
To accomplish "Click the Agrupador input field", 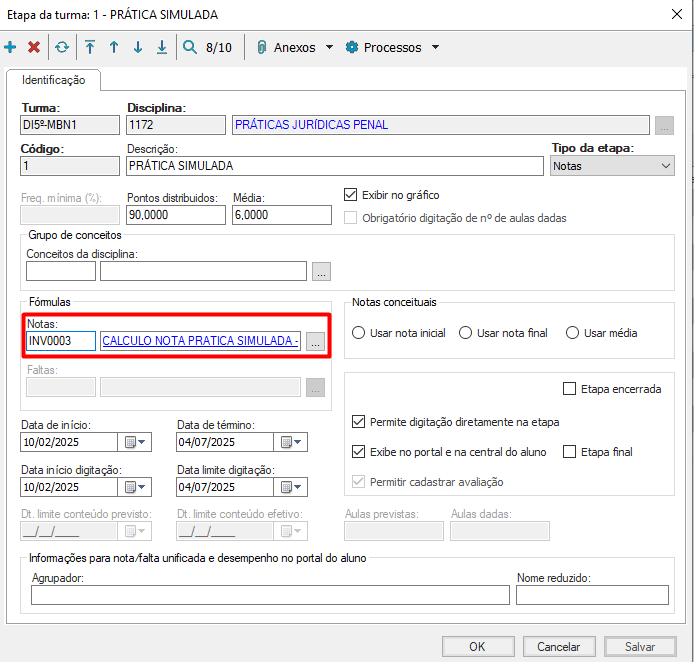I will pyautogui.click(x=270, y=595).
